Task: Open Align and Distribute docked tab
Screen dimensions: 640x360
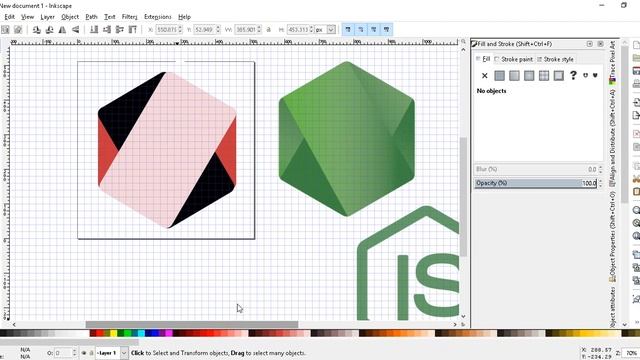Action: [x=612, y=138]
